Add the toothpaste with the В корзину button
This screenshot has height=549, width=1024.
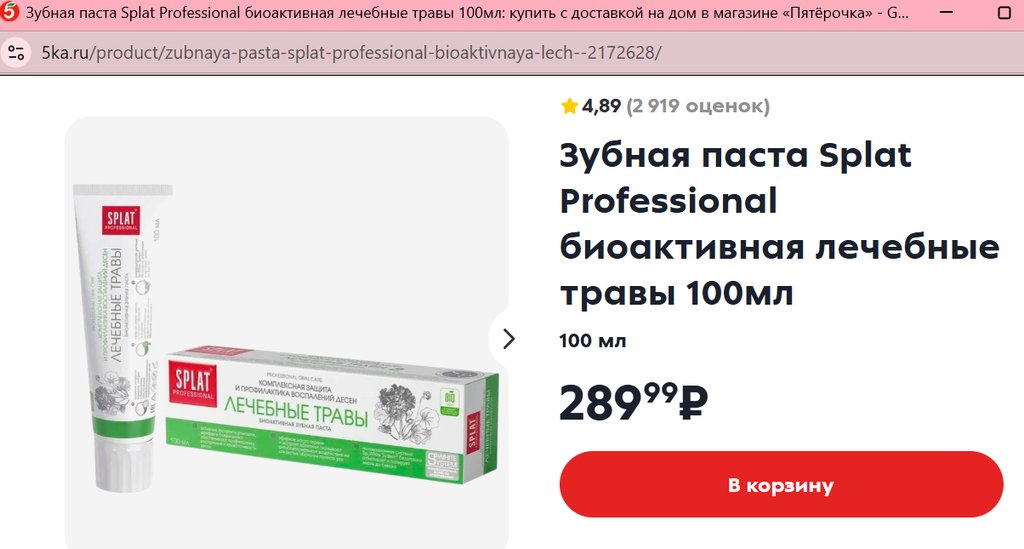pos(781,484)
